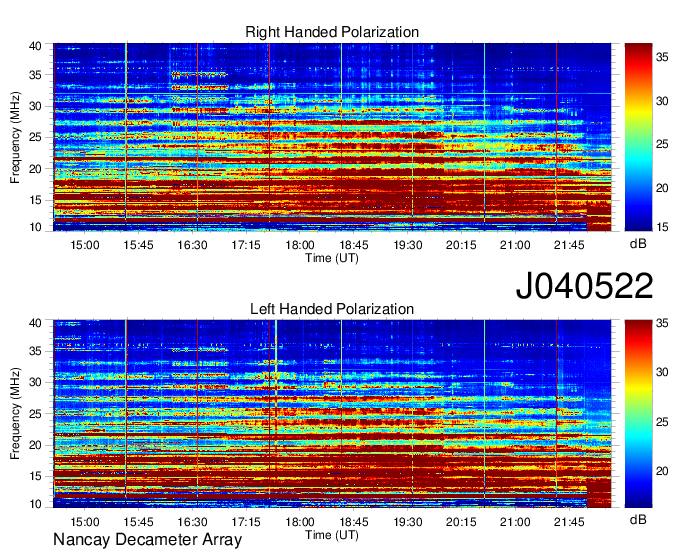Click the 15 MHz tick of the top plot
The width and height of the screenshot is (680, 552).
(35, 200)
